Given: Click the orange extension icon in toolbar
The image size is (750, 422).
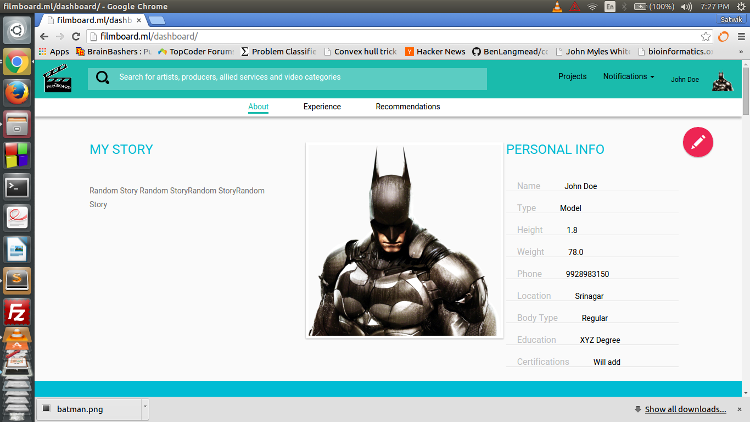Looking at the screenshot, I should click(723, 36).
